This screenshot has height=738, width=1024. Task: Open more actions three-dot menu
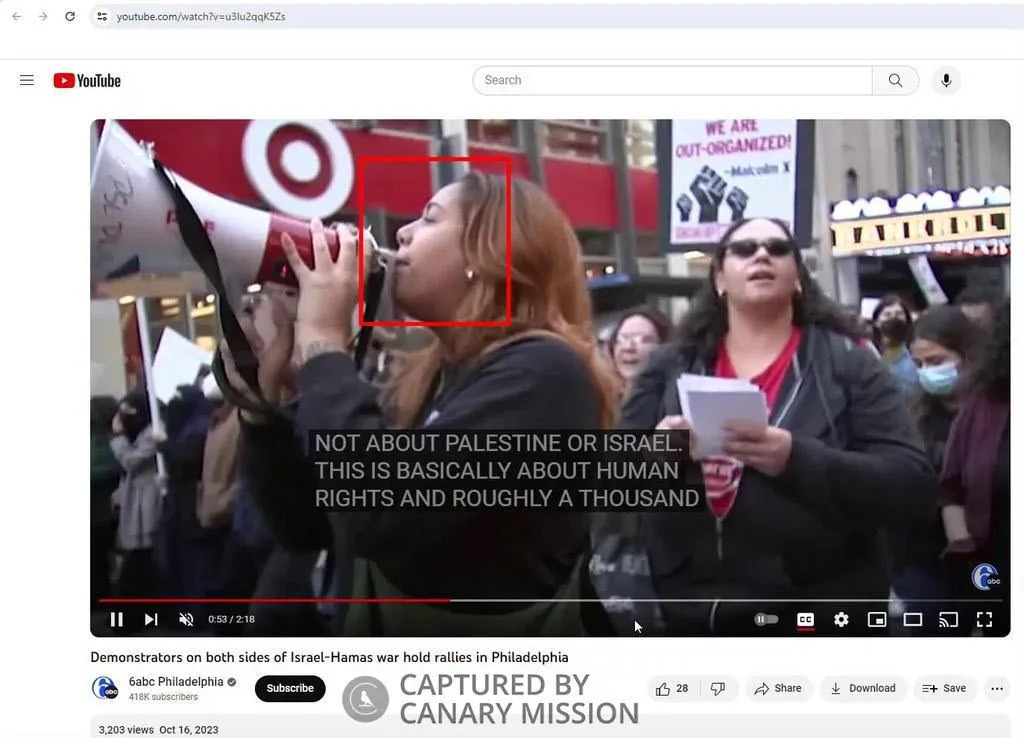click(x=997, y=688)
